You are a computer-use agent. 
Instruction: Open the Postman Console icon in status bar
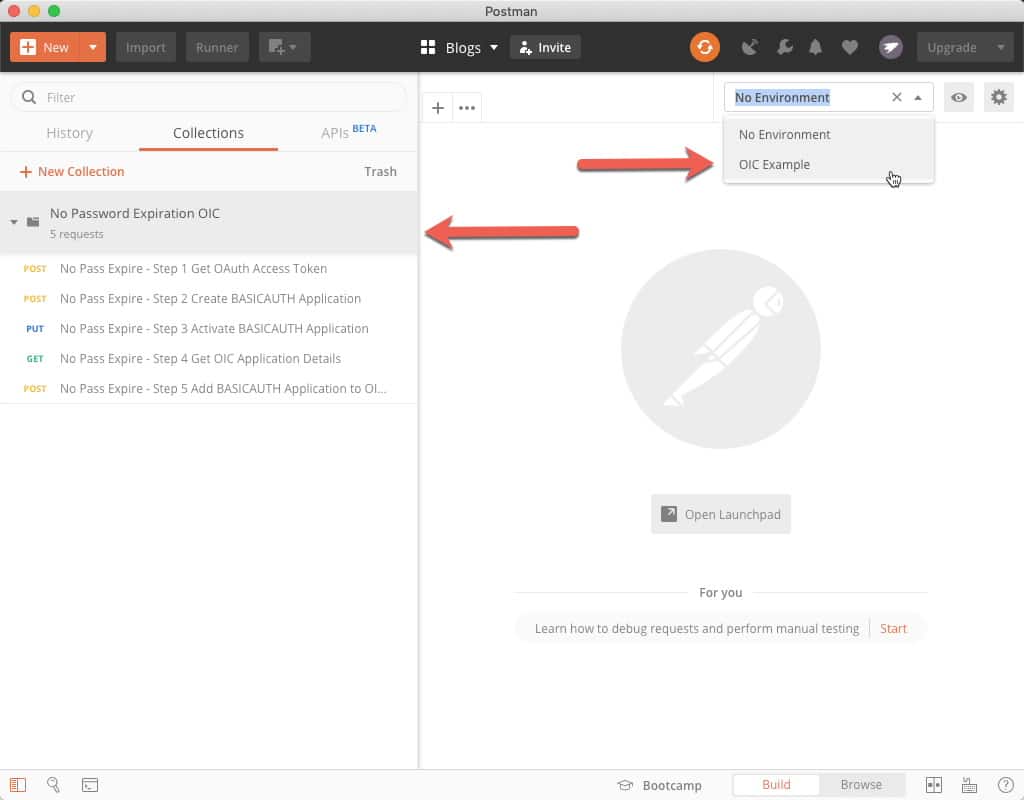[90, 785]
